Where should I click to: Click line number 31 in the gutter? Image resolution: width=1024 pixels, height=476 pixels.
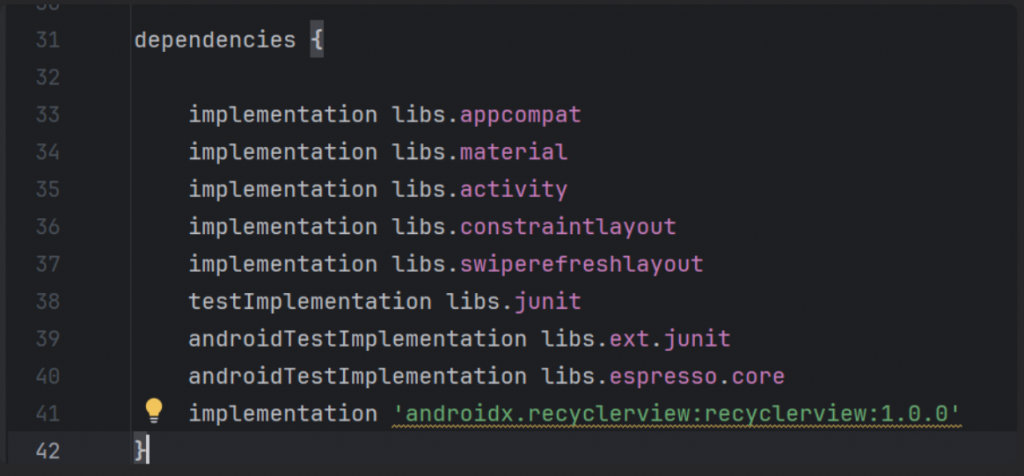pyautogui.click(x=48, y=40)
